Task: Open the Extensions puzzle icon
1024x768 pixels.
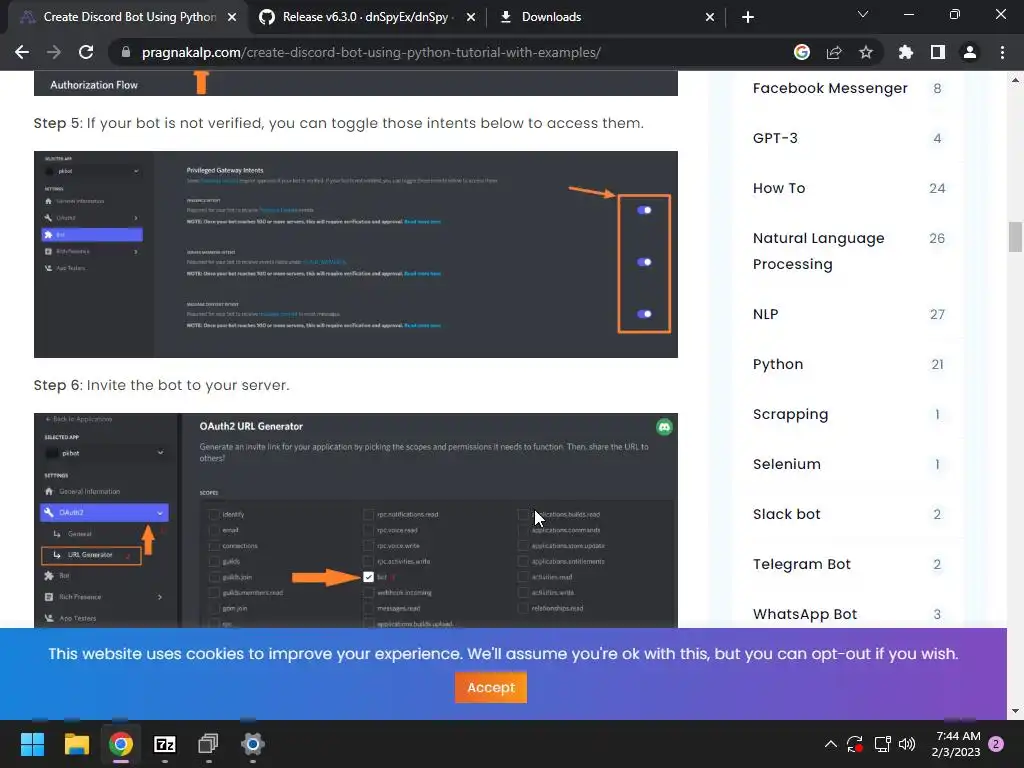Action: [x=906, y=52]
